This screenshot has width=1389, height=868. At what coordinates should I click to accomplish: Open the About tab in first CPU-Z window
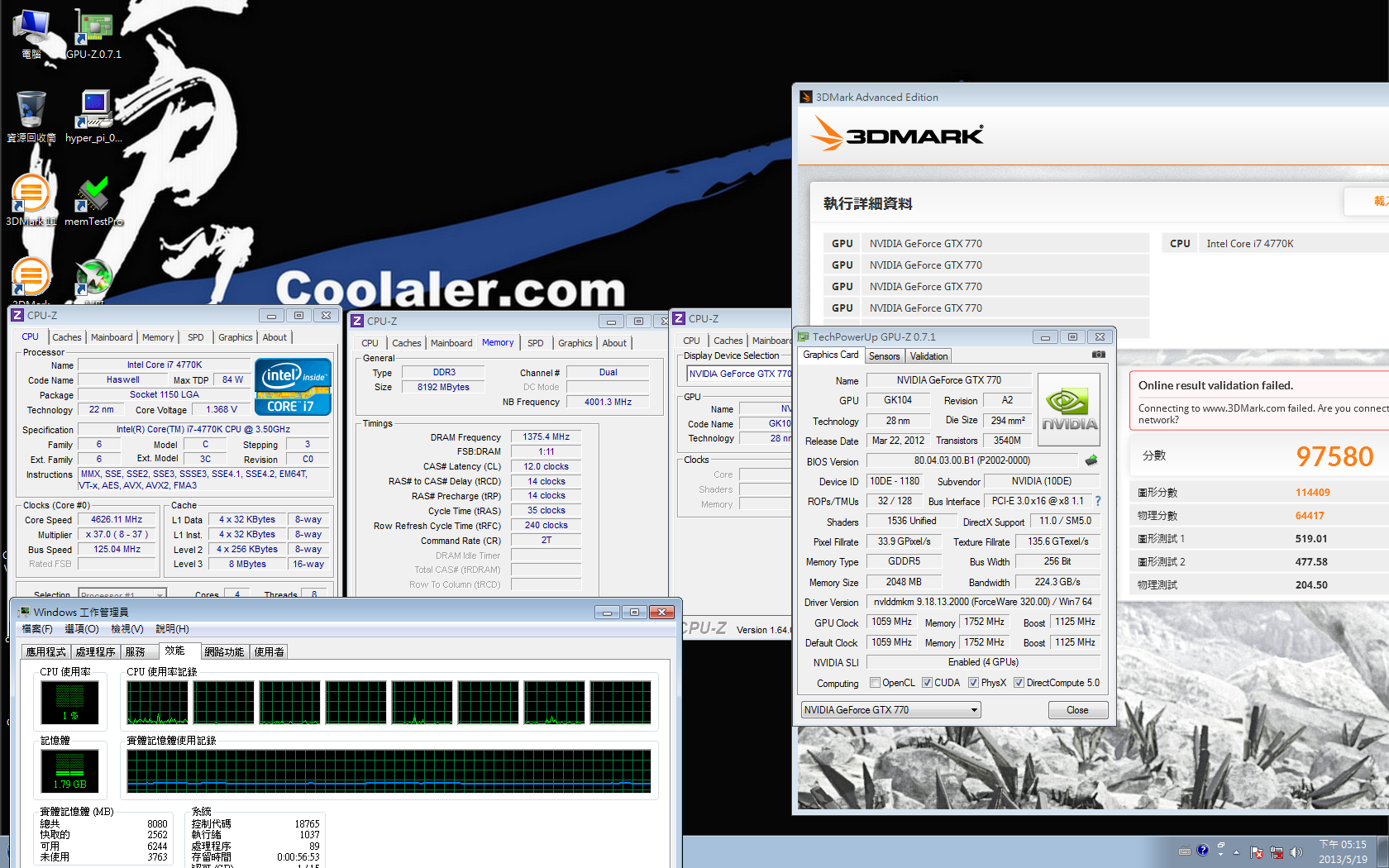(x=274, y=337)
